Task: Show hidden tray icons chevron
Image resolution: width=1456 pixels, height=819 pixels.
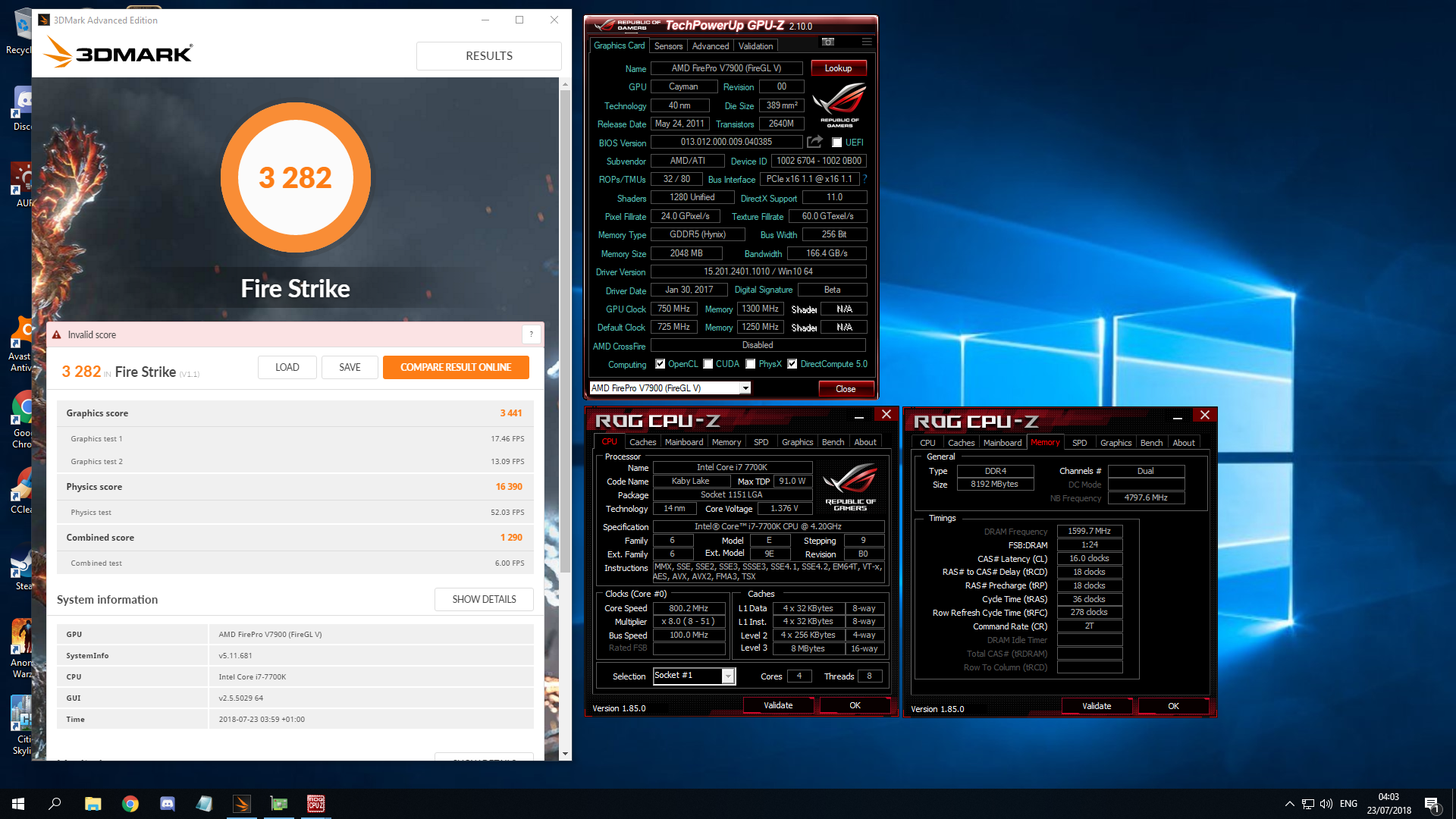Action: [x=1289, y=804]
